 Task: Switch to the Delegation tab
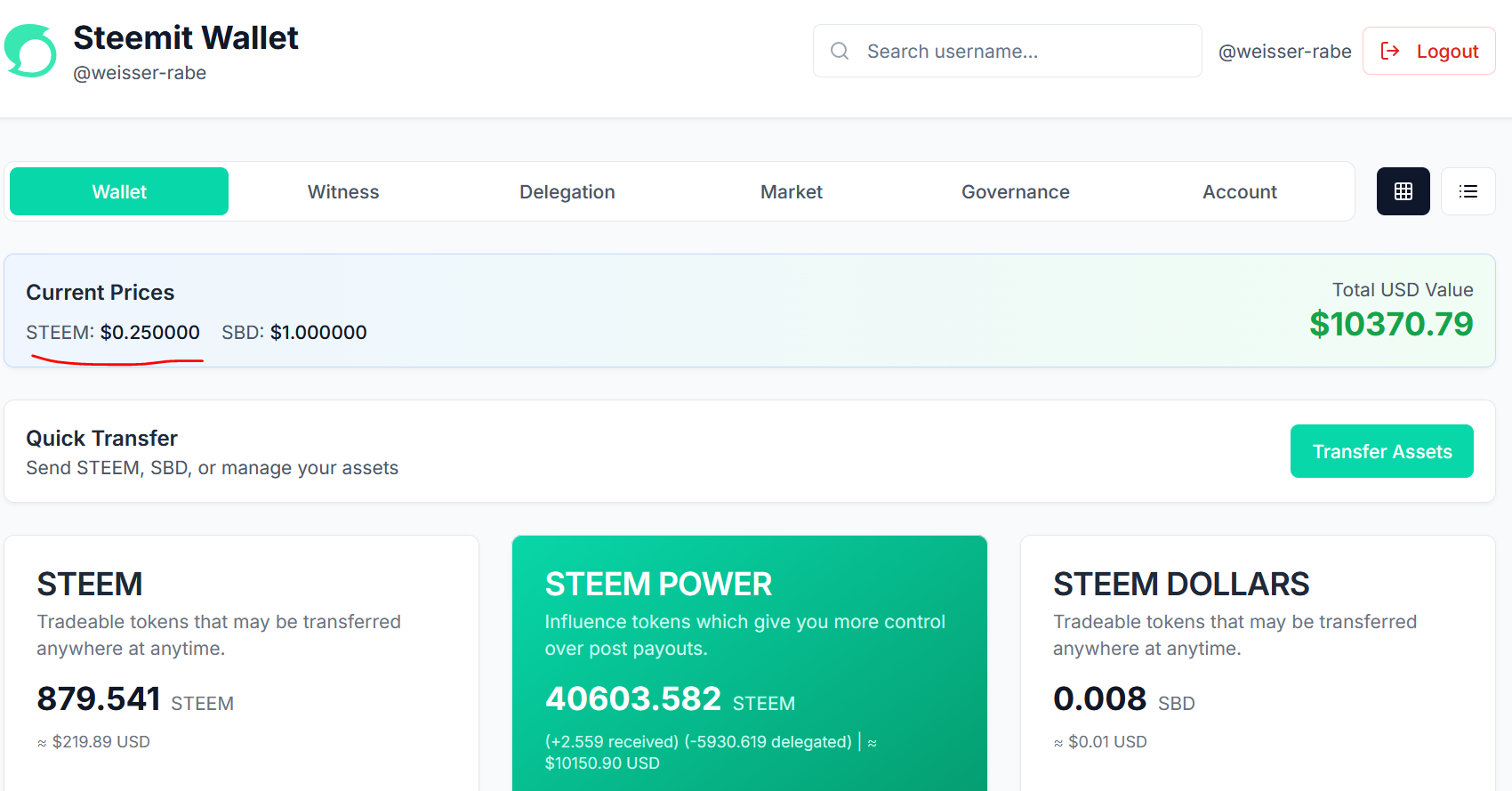point(567,191)
